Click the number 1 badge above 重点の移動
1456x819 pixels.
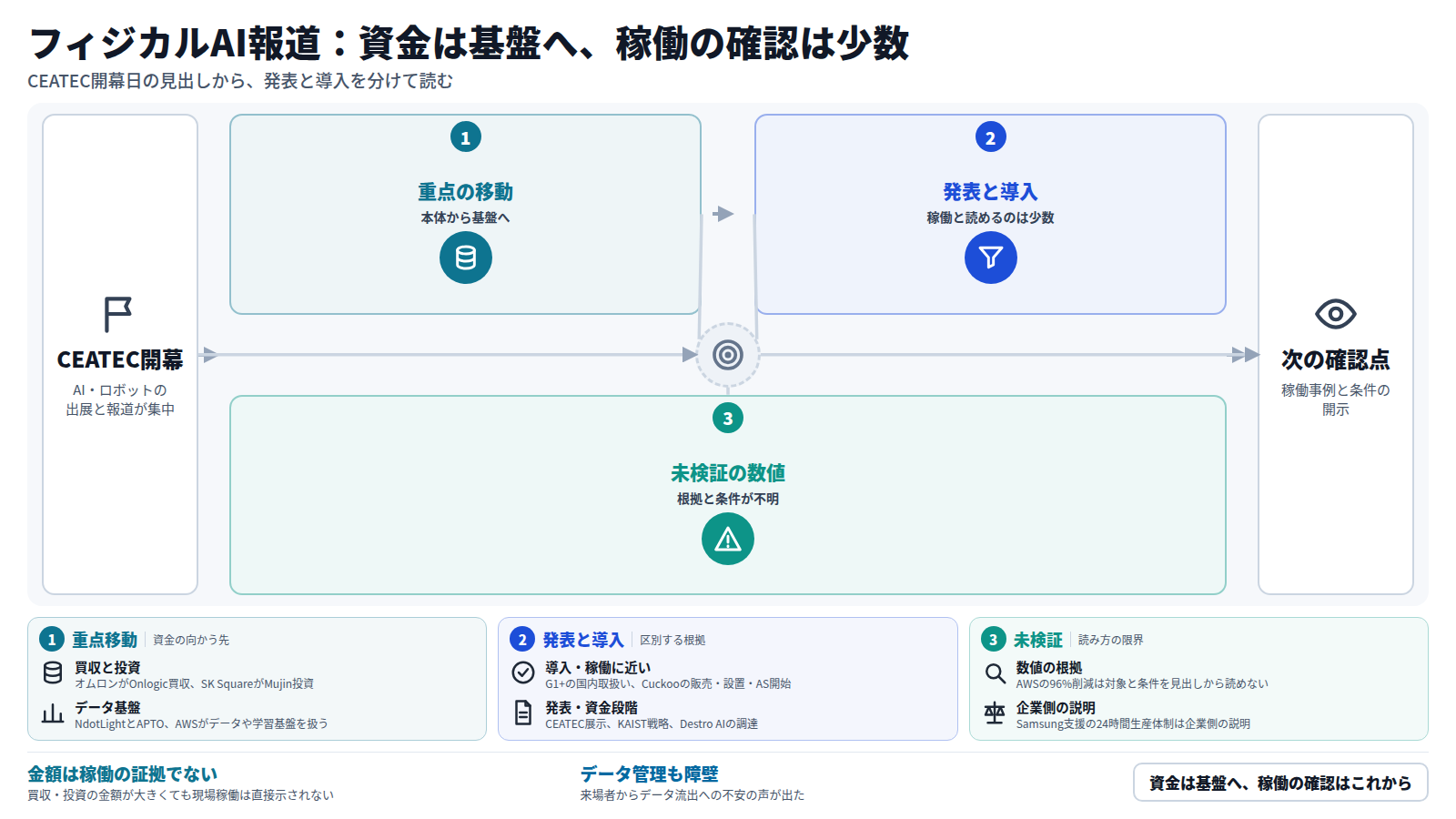click(x=466, y=137)
